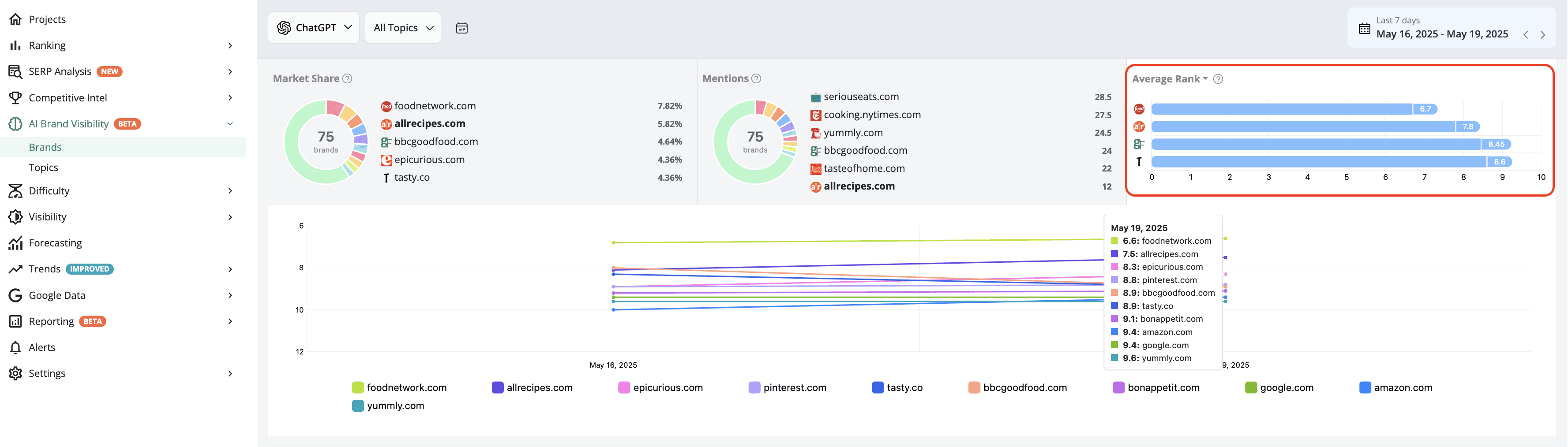Click the Google Data G icon
The image size is (1568, 447).
[x=15, y=295]
